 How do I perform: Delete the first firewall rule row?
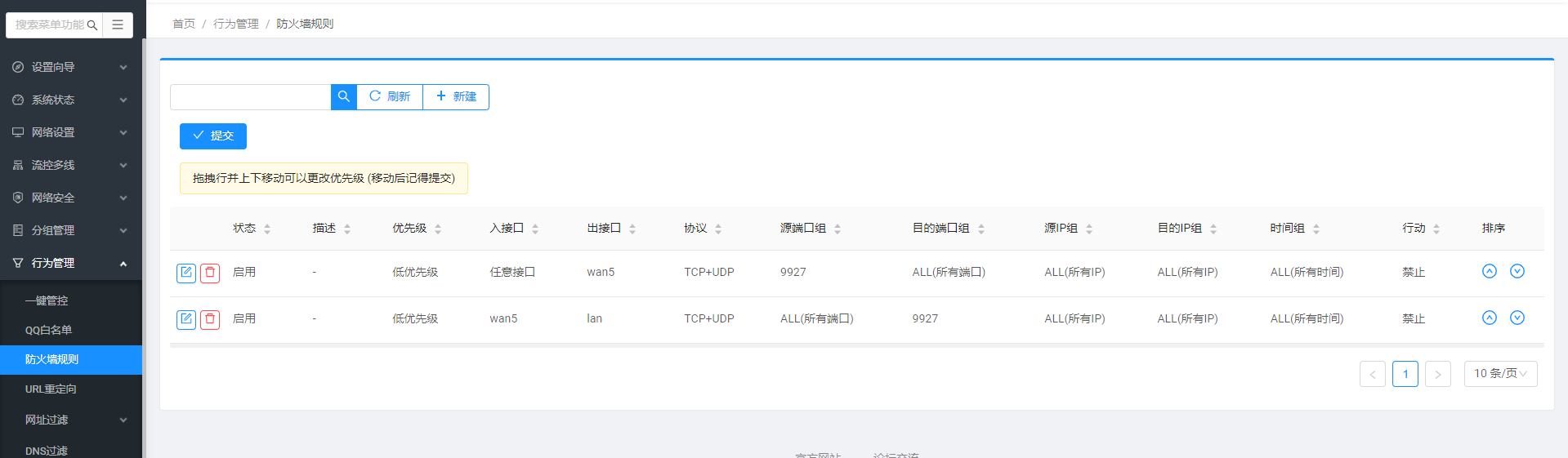[x=210, y=273]
